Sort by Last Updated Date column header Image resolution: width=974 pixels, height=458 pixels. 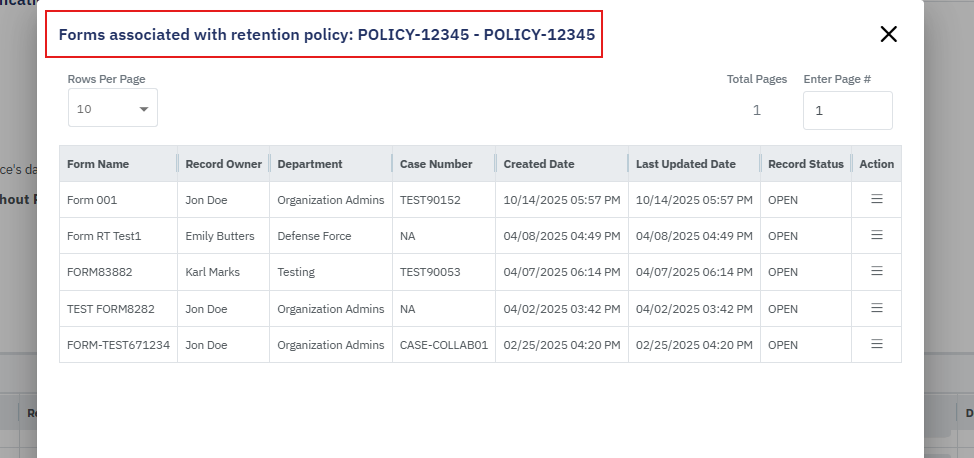pyautogui.click(x=685, y=164)
